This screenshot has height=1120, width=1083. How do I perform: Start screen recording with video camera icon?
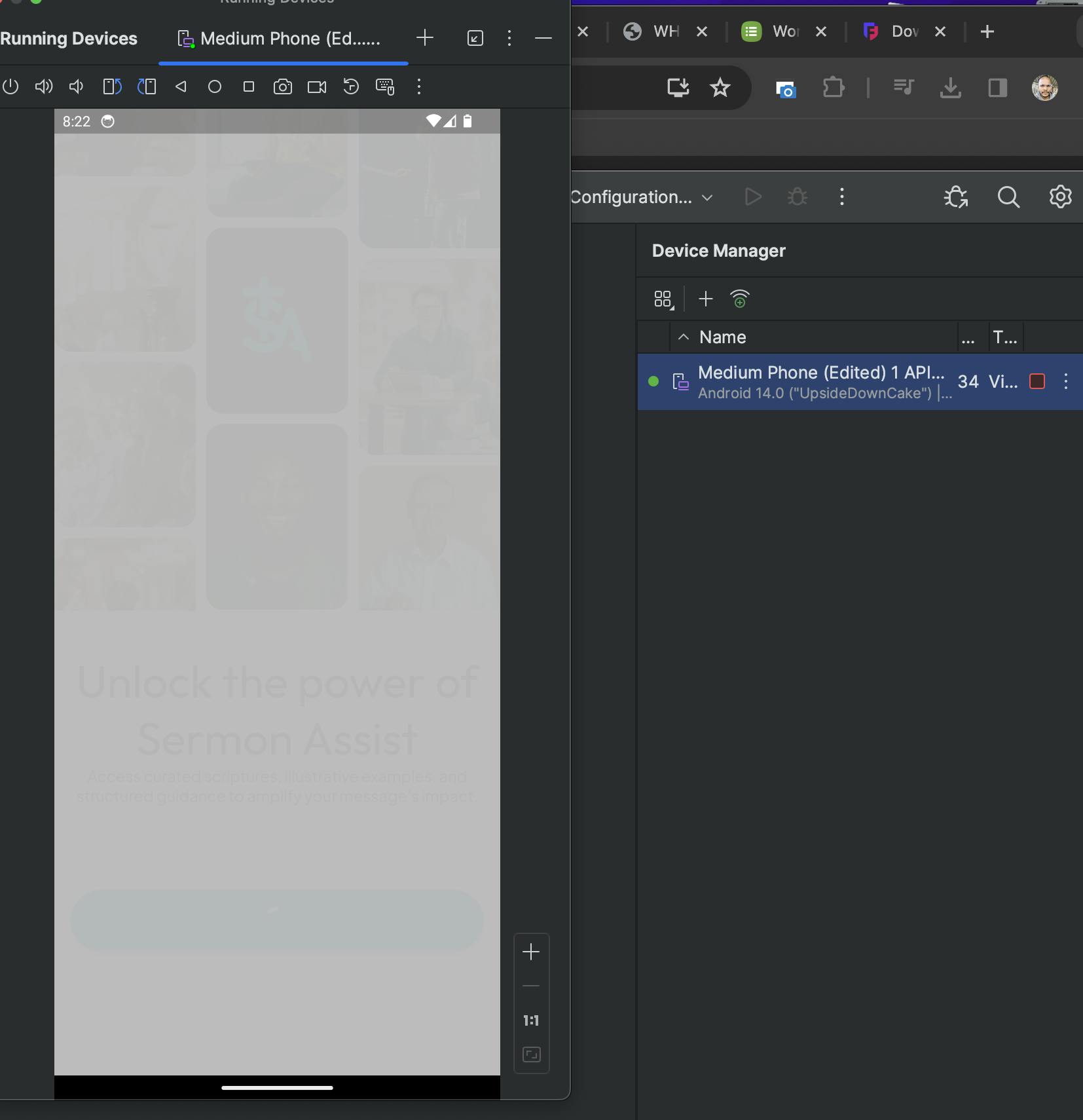317,86
